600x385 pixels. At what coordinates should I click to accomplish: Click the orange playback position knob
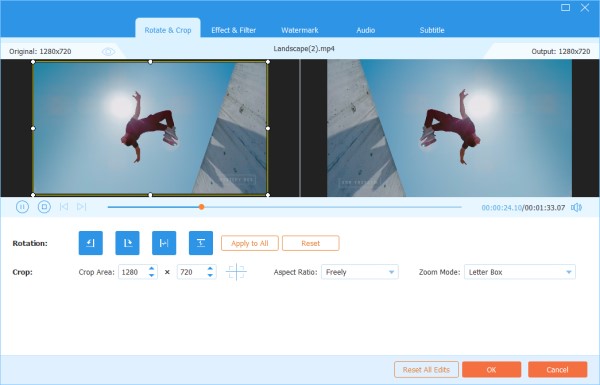coord(201,207)
